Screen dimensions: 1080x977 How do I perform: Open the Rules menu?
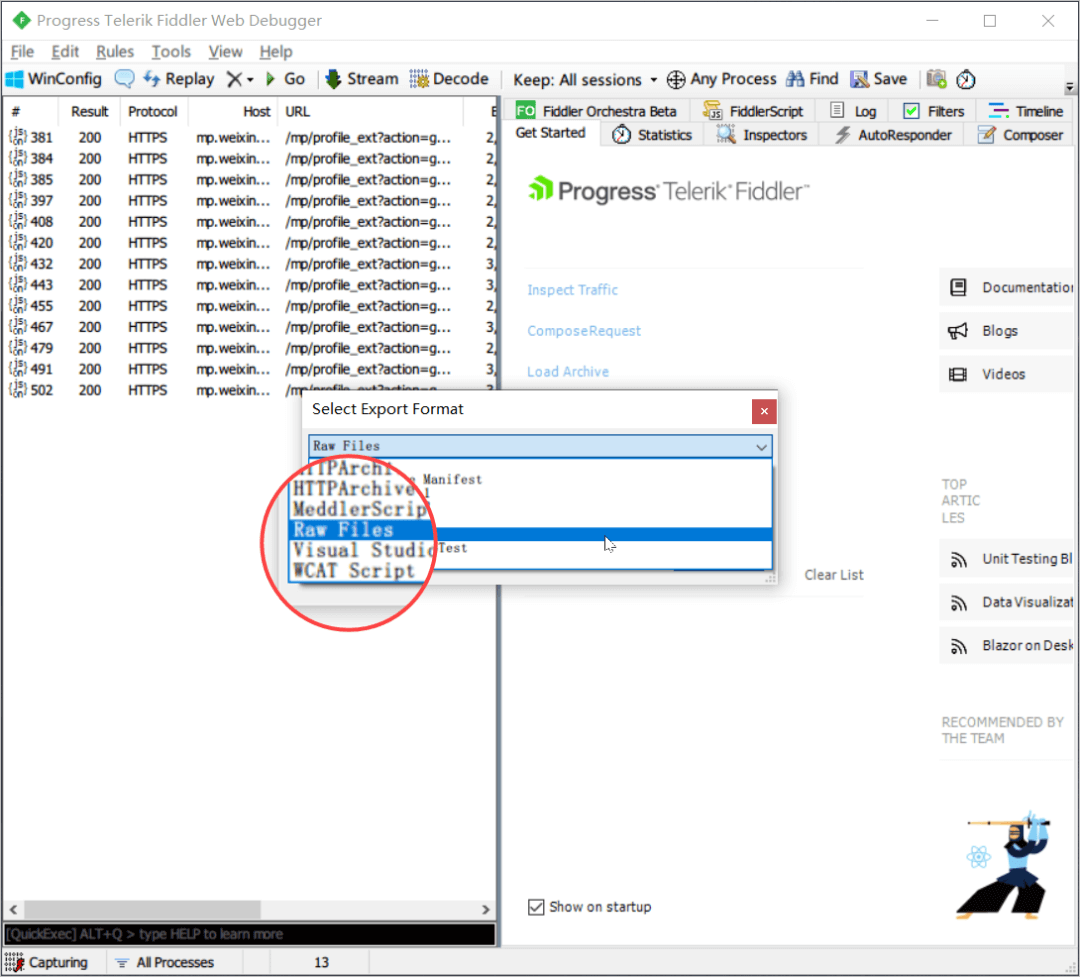pyautogui.click(x=114, y=52)
